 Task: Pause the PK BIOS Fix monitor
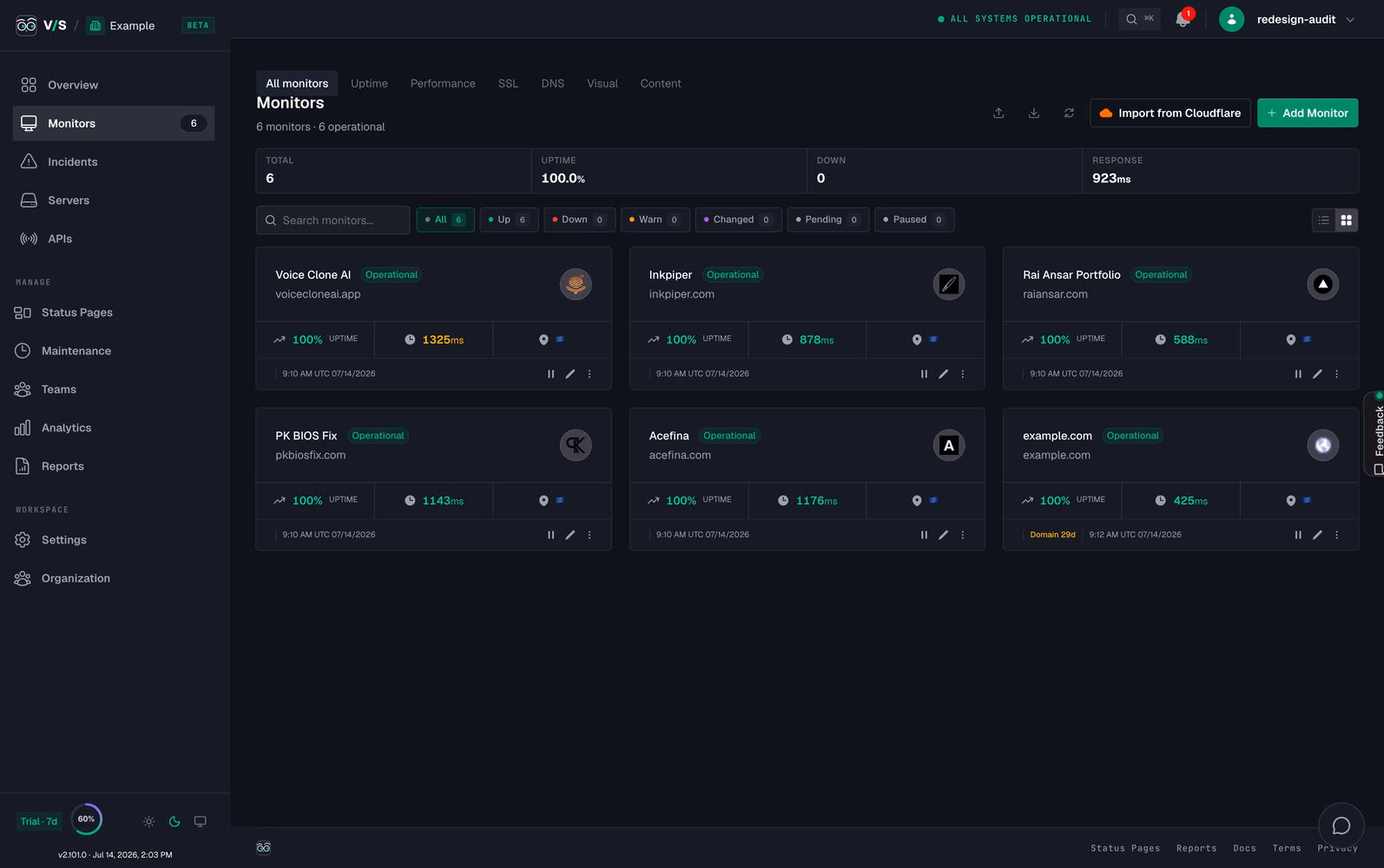pyautogui.click(x=550, y=535)
